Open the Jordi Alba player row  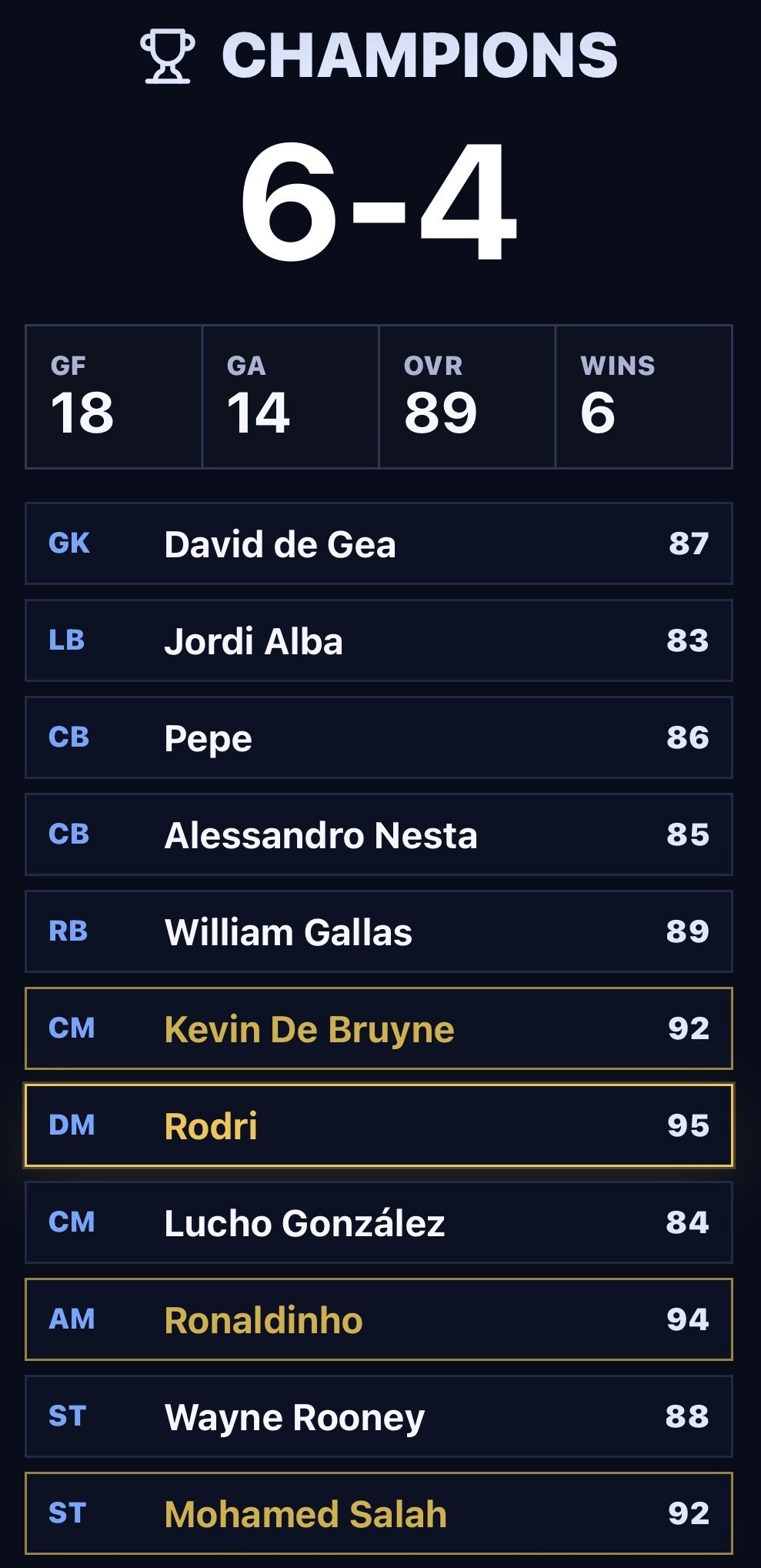click(x=379, y=640)
